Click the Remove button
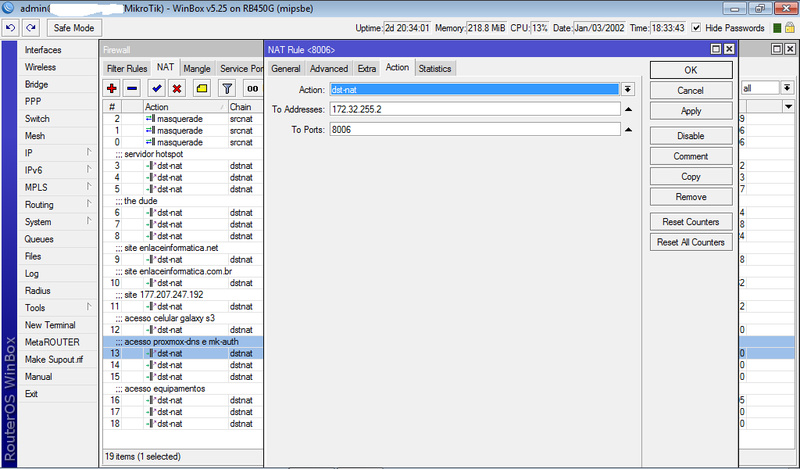Screen dimensions: 800x469 [x=691, y=197]
